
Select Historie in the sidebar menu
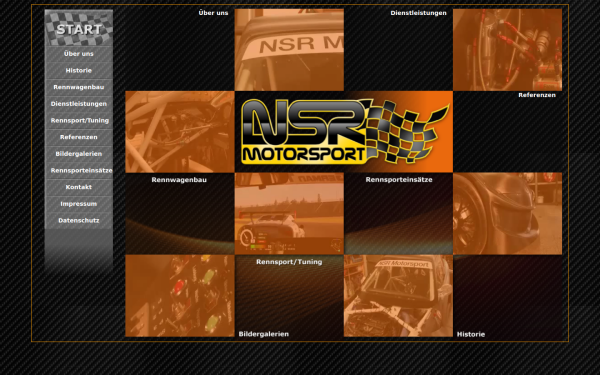coord(79,70)
